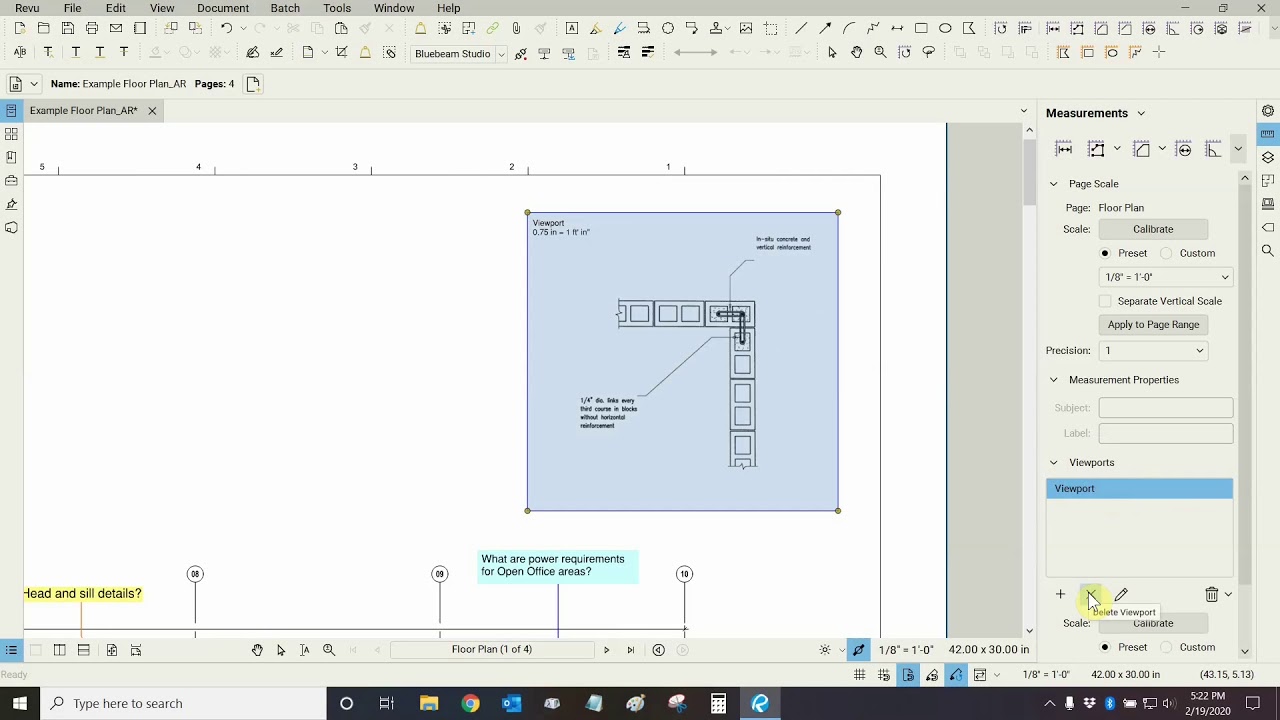
Task: Toggle snap to grid in status bar
Action: [x=884, y=675]
